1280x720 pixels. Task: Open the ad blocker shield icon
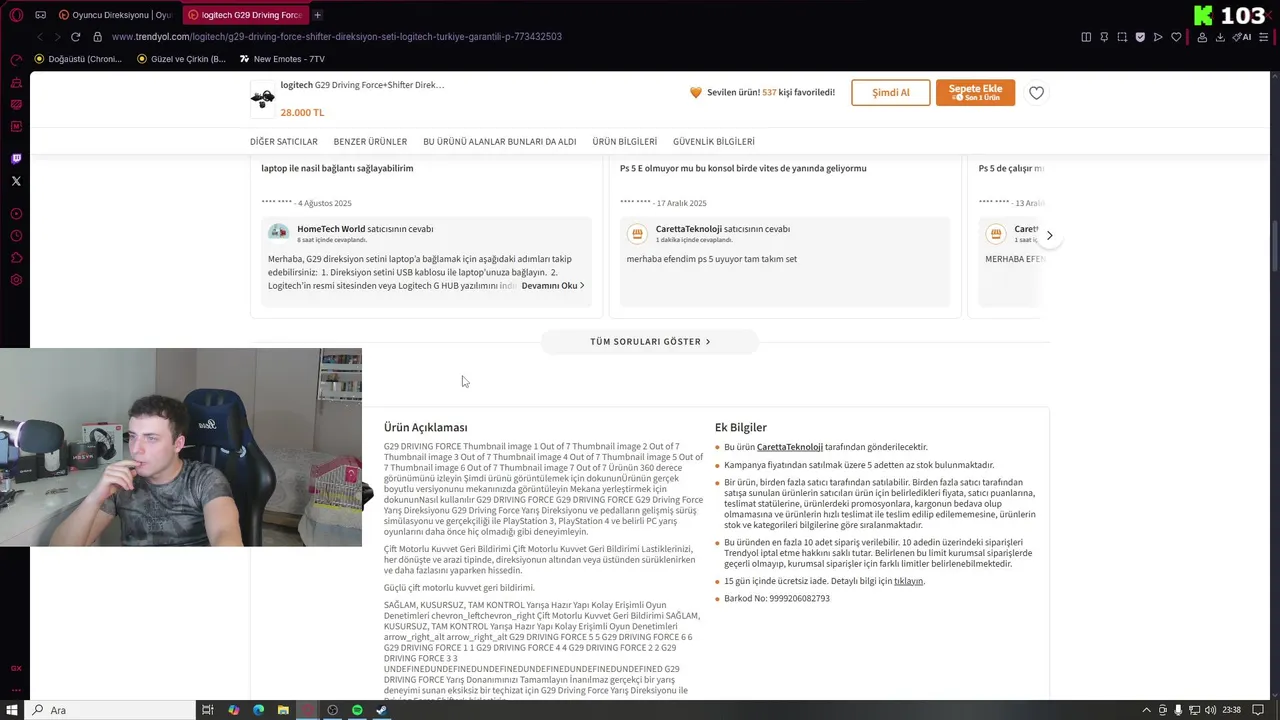point(1140,37)
